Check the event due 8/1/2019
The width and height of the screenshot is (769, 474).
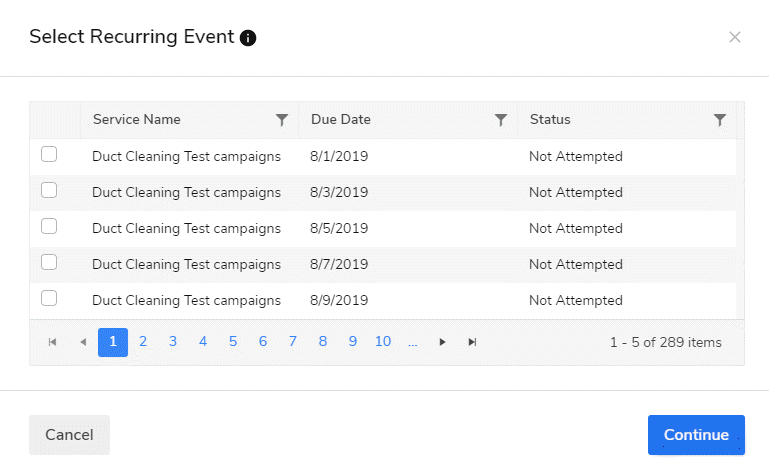tap(49, 155)
